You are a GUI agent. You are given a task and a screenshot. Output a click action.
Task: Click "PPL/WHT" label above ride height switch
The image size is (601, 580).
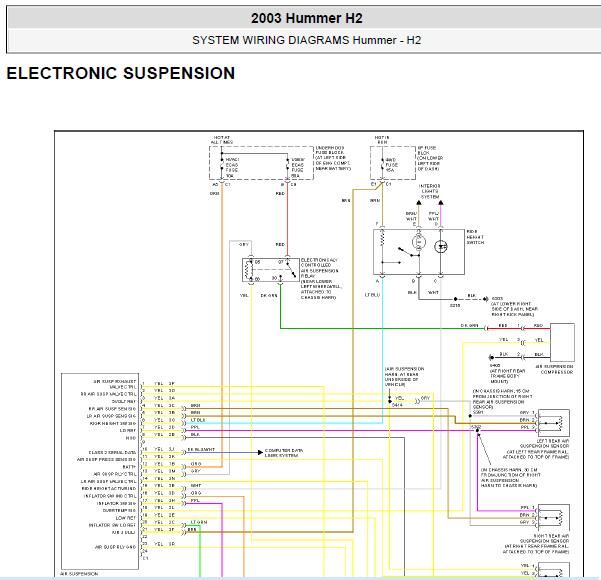tap(434, 216)
